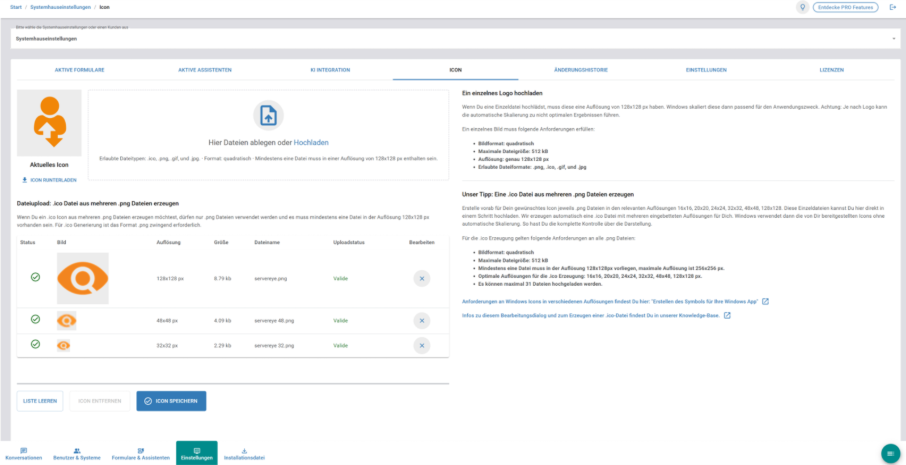
Task: Open Installationsdatei in bottom navigation
Action: pyautogui.click(x=244, y=453)
